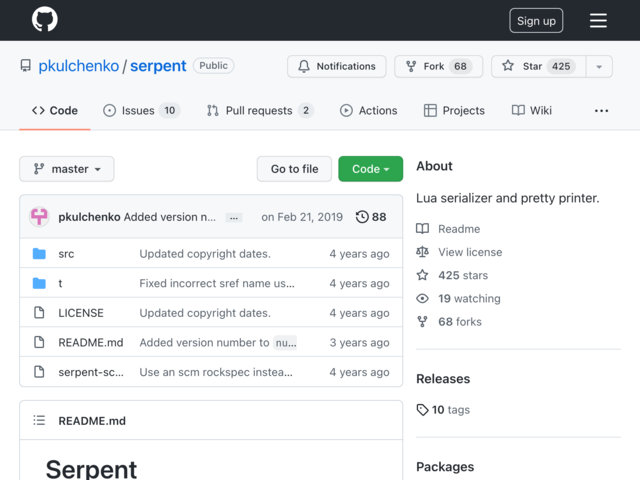Click the Sign up button
Image resolution: width=640 pixels, height=480 pixels.
[x=536, y=20]
